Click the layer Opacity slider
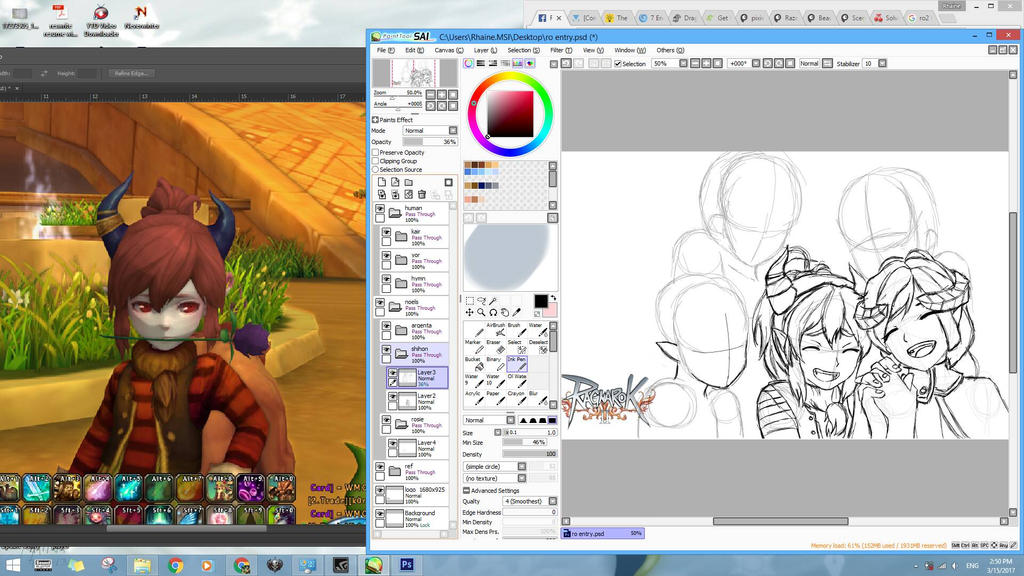Image resolution: width=1024 pixels, height=576 pixels. (430, 142)
